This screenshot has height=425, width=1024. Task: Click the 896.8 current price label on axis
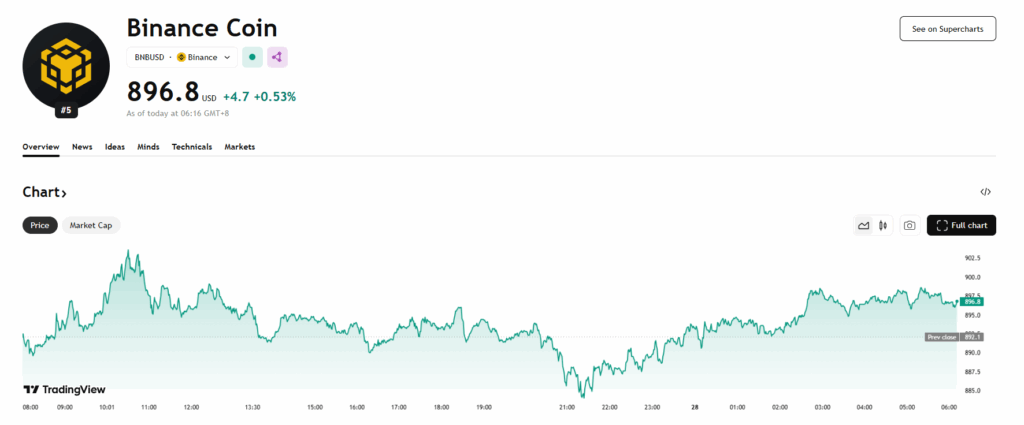[x=971, y=301]
